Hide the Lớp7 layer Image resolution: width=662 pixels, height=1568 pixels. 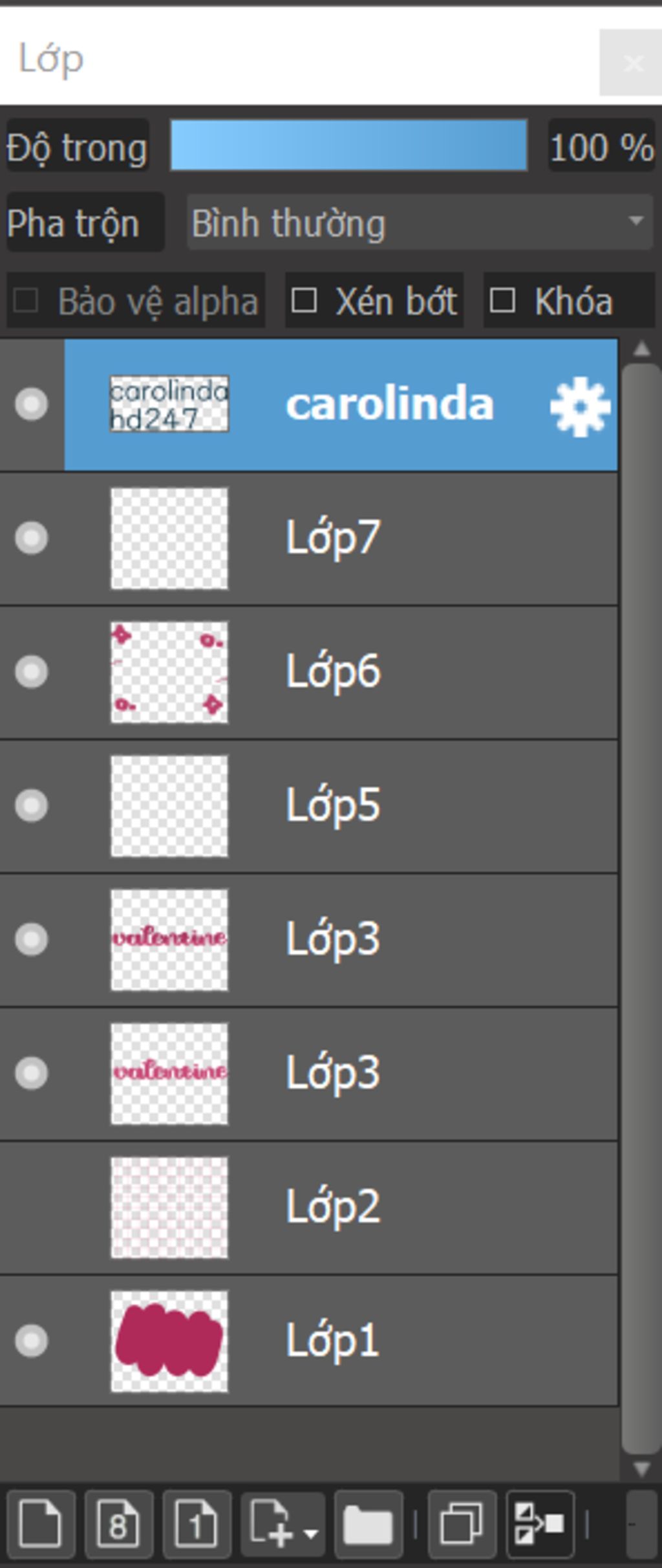[x=32, y=538]
